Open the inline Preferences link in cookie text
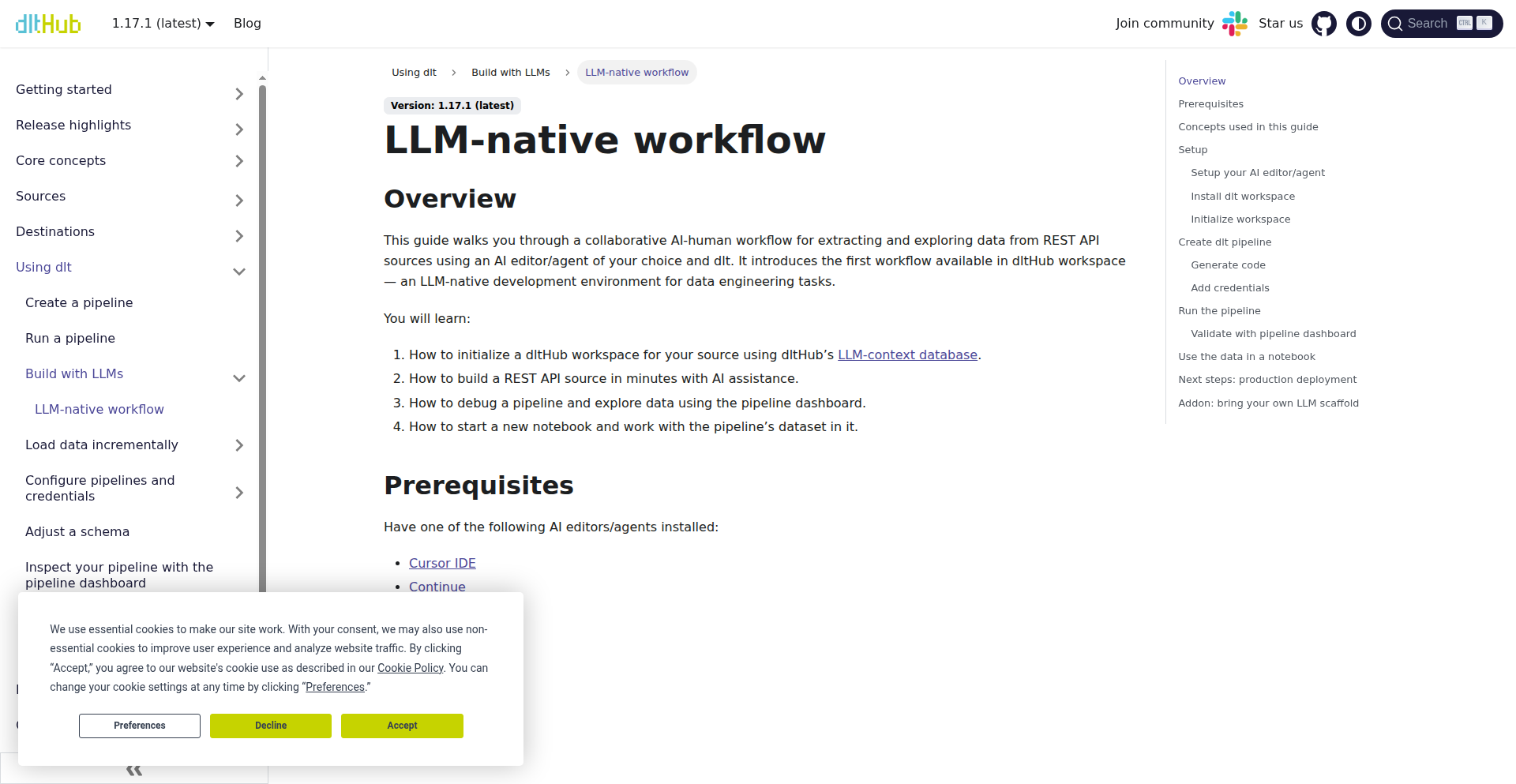Image resolution: width=1516 pixels, height=784 pixels. (336, 687)
